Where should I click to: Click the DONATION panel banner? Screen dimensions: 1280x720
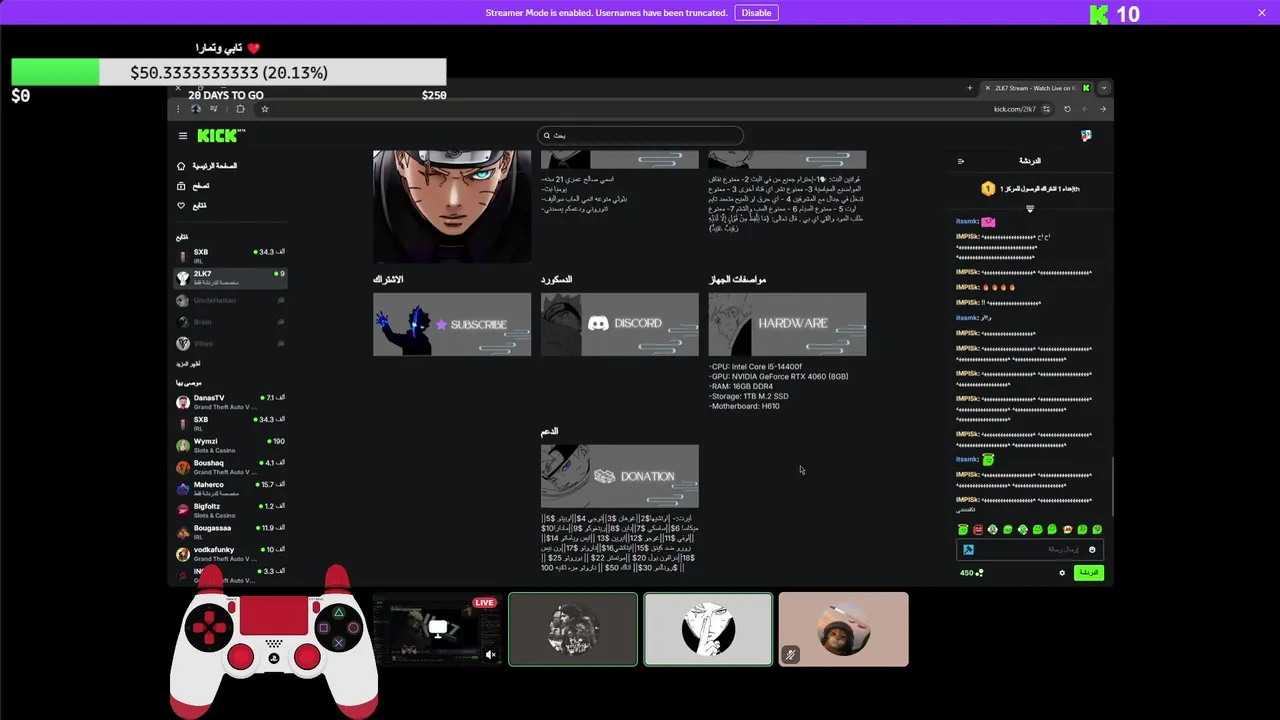[620, 476]
